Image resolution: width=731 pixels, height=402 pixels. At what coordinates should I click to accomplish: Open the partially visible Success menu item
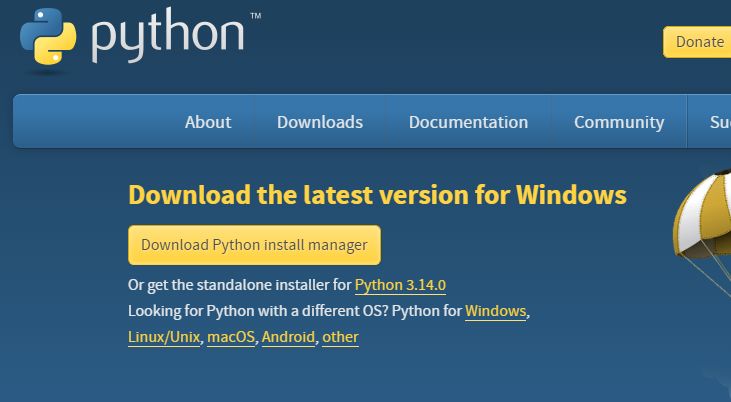(720, 122)
